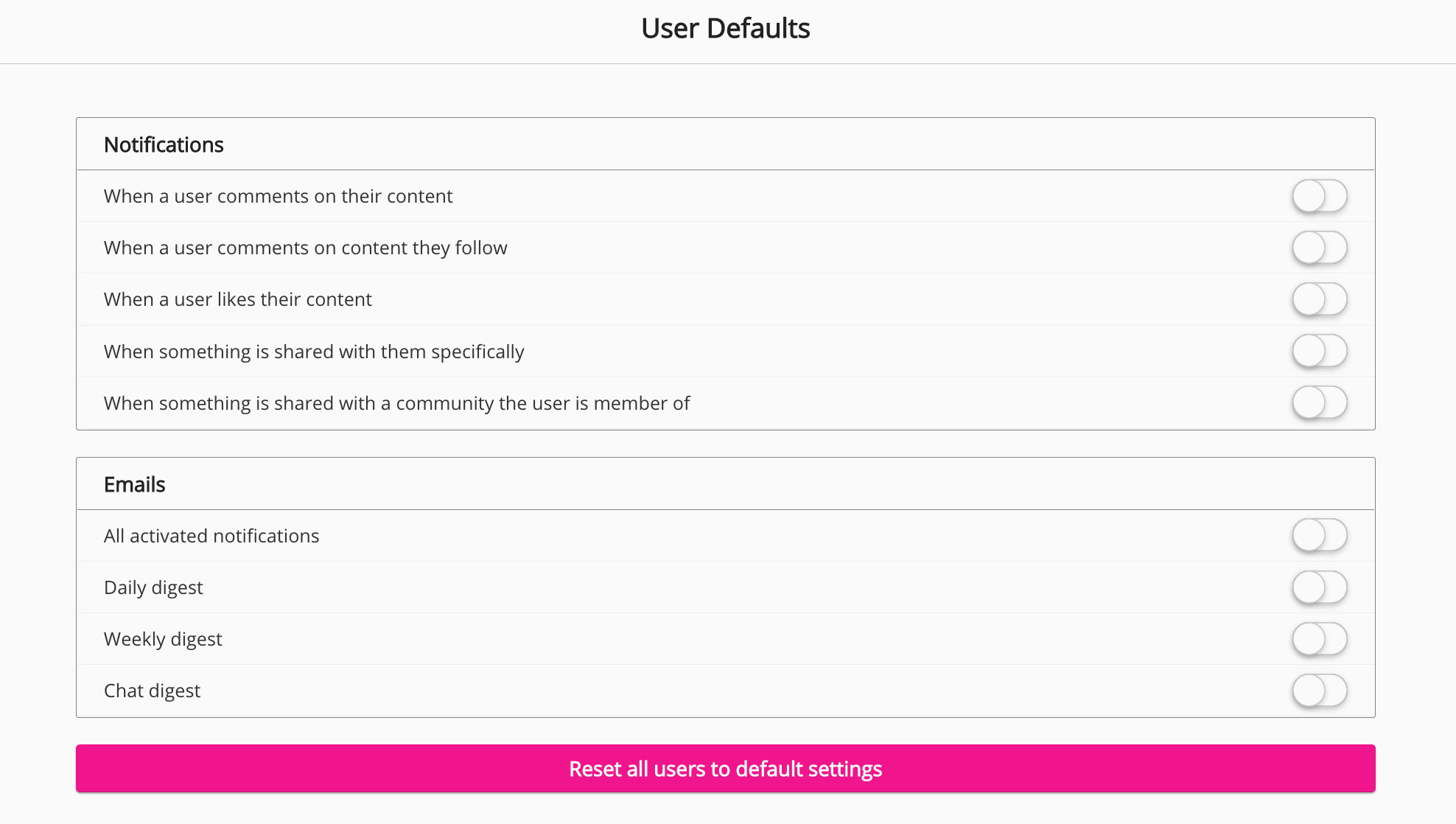Click the 'All activated notifications' label text
This screenshot has width=1456, height=824.
point(211,536)
